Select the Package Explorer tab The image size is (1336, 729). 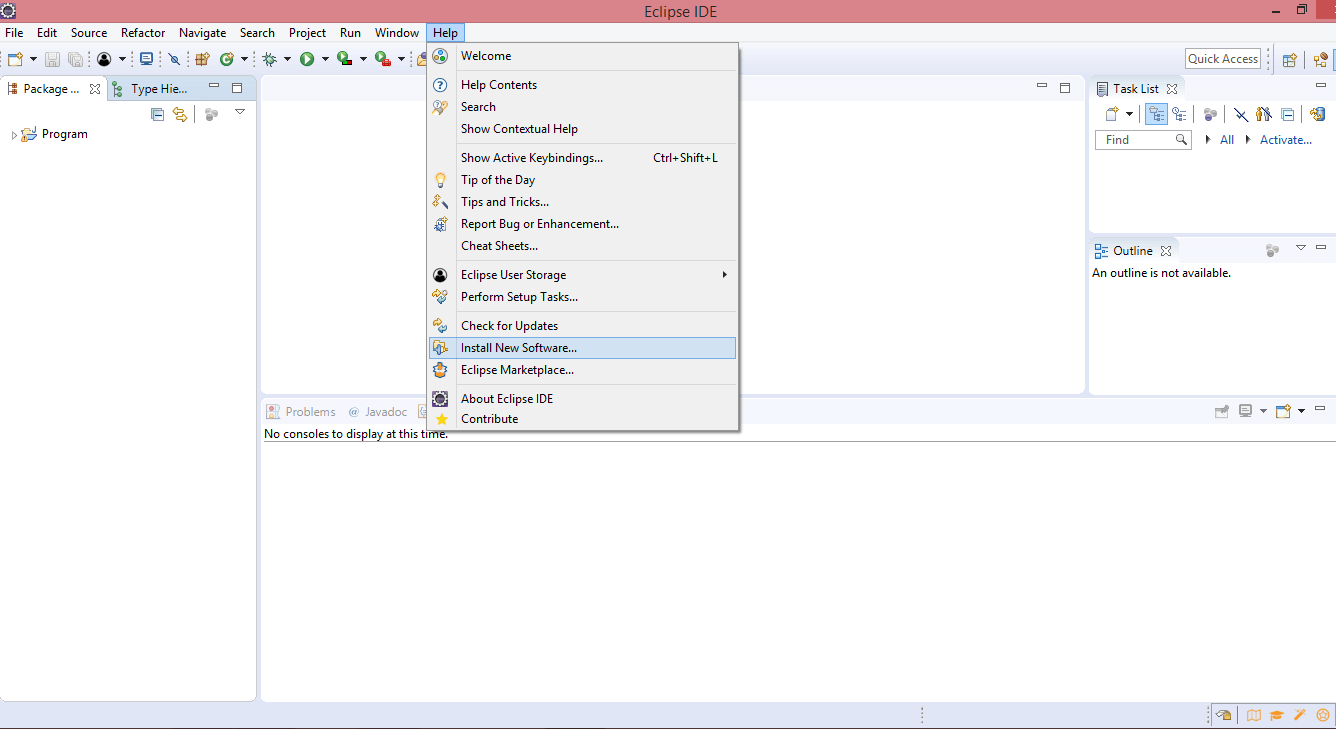53,89
